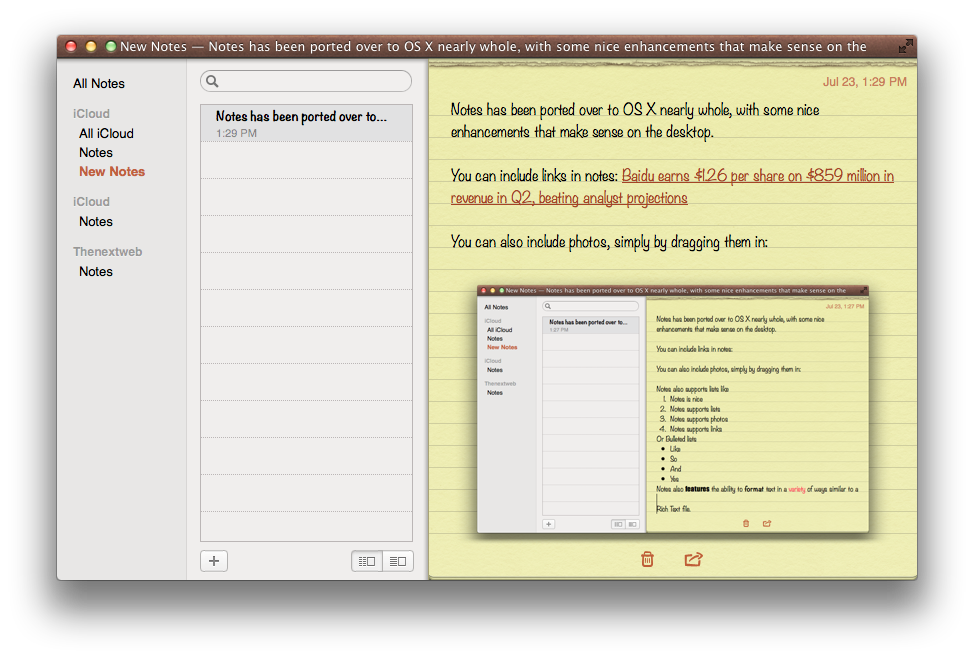Select note 'Notes has been ported over to...'
974x659 pixels.
[x=306, y=123]
